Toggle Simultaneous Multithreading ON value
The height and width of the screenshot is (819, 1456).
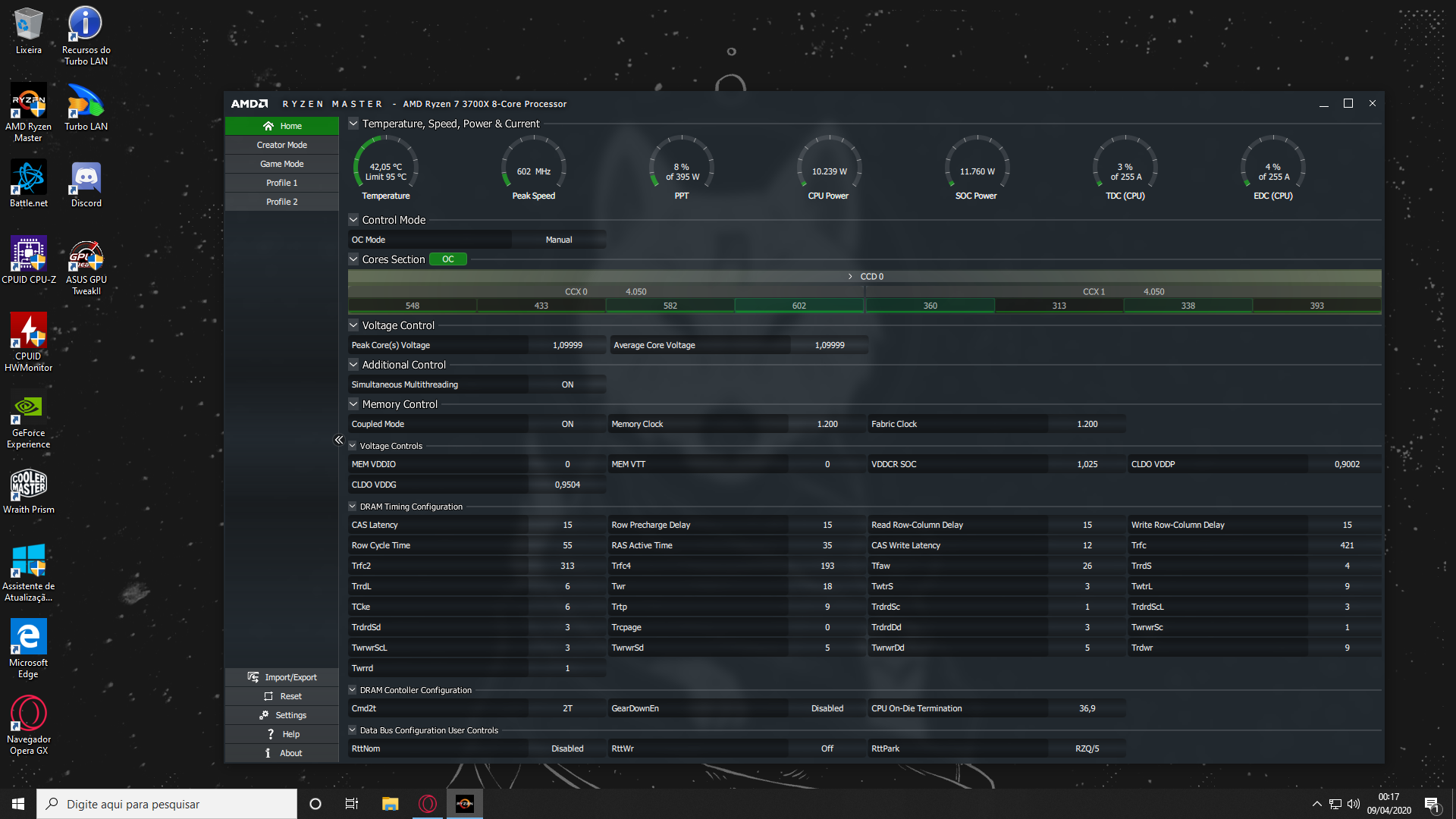(x=567, y=385)
